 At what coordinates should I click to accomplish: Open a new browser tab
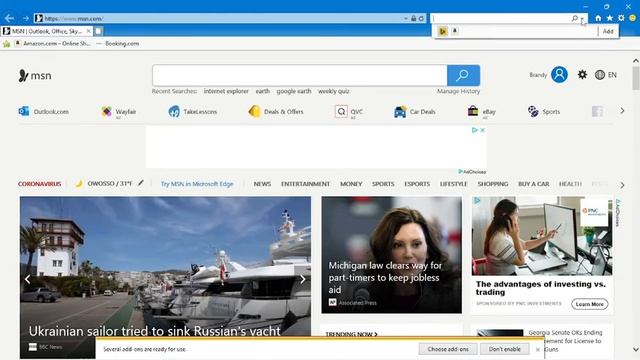click(98, 31)
